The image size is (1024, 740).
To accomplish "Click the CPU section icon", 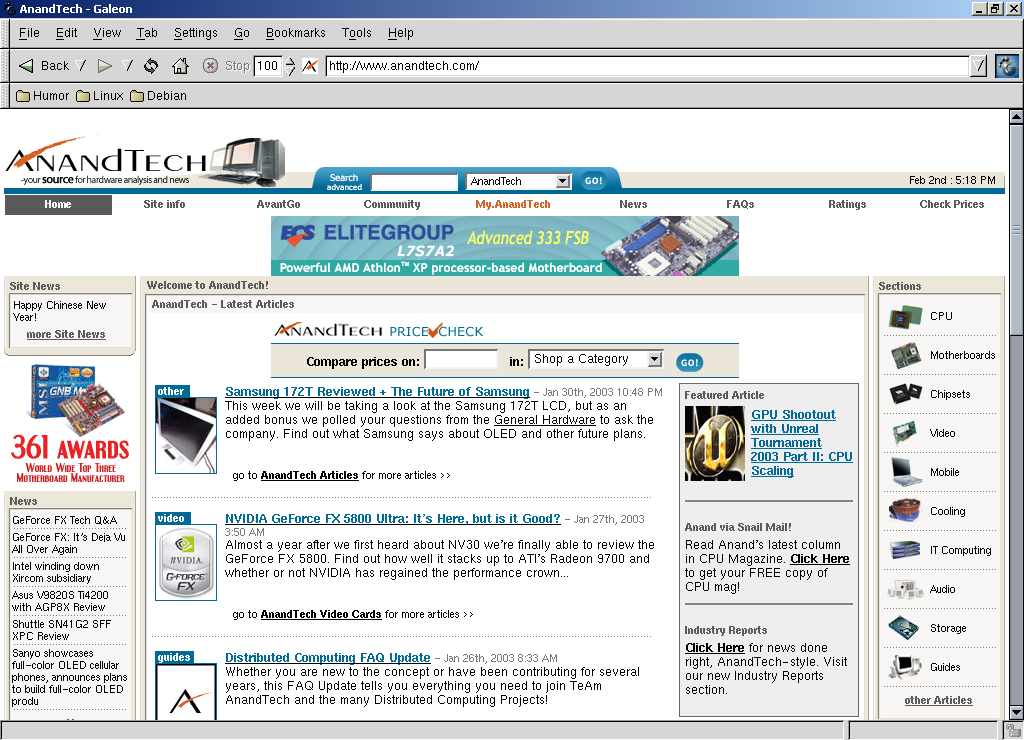I will click(905, 317).
